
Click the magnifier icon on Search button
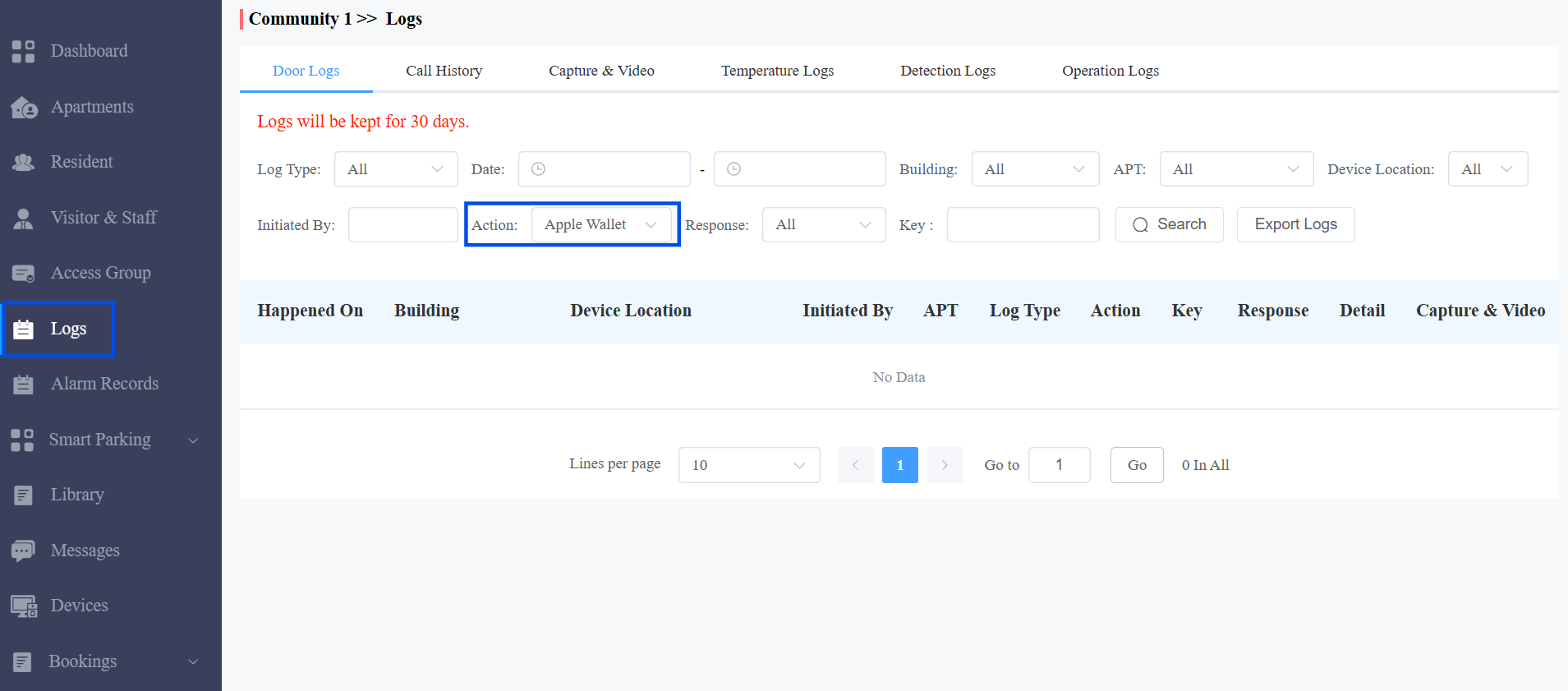pos(1140,225)
